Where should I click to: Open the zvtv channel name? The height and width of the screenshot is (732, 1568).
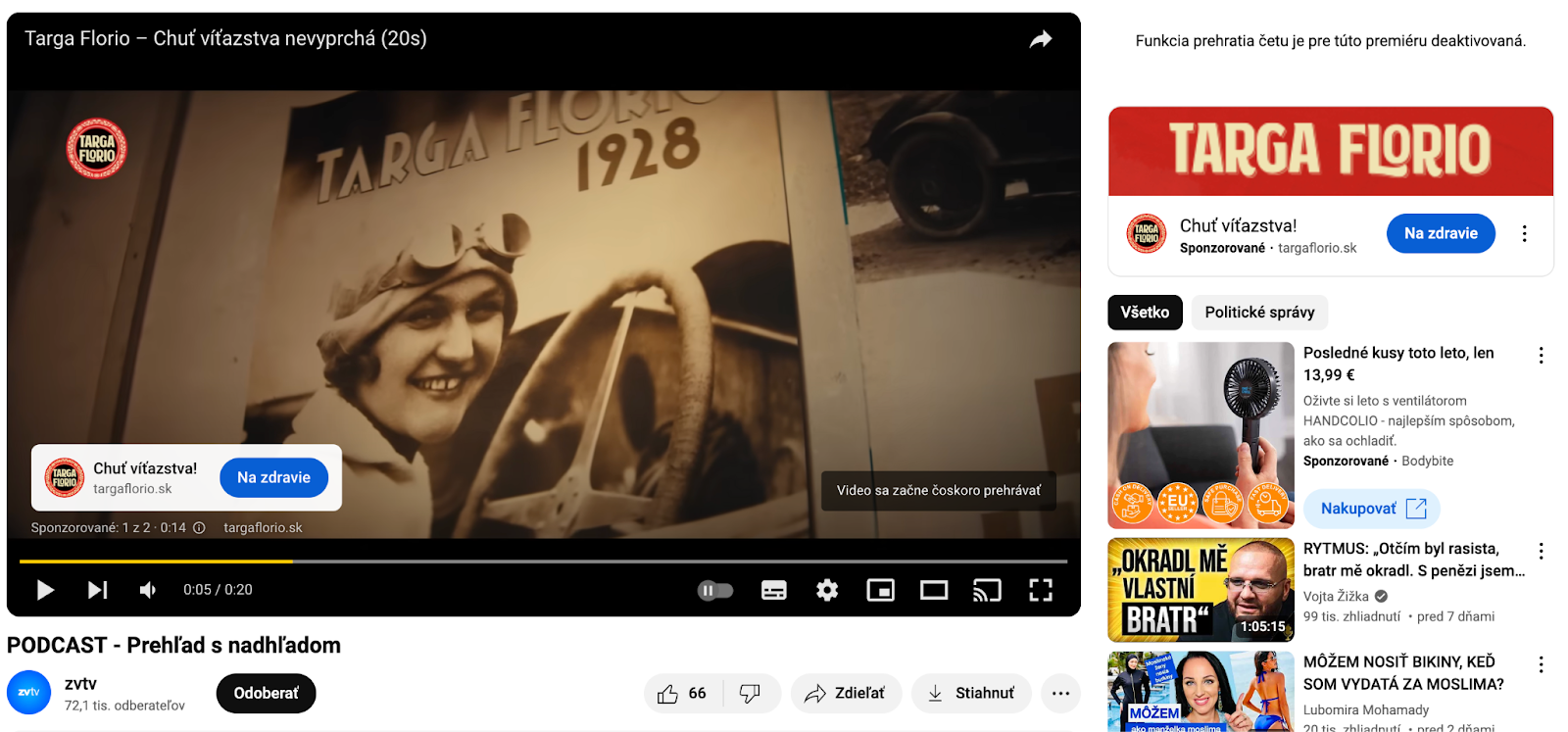tap(80, 683)
